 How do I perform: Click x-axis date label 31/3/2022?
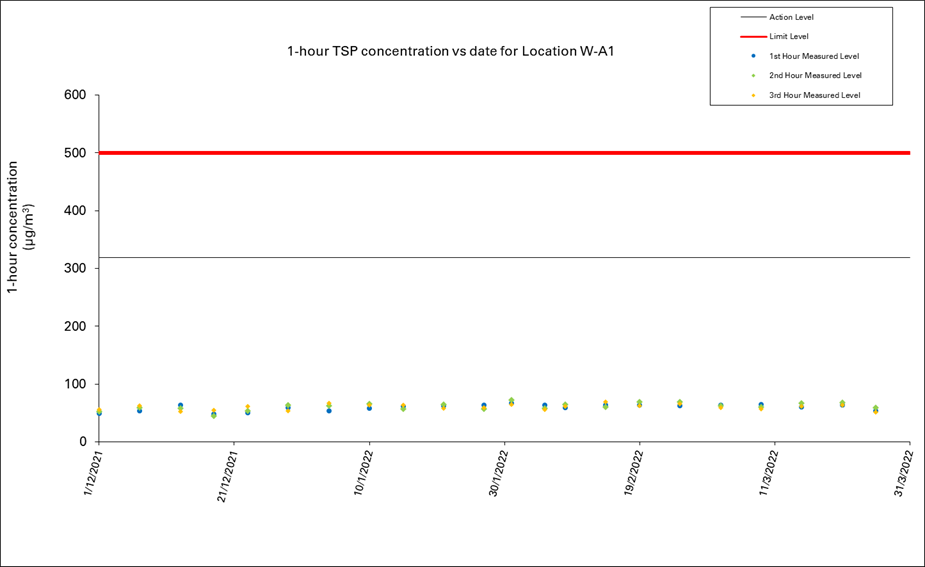tap(904, 473)
